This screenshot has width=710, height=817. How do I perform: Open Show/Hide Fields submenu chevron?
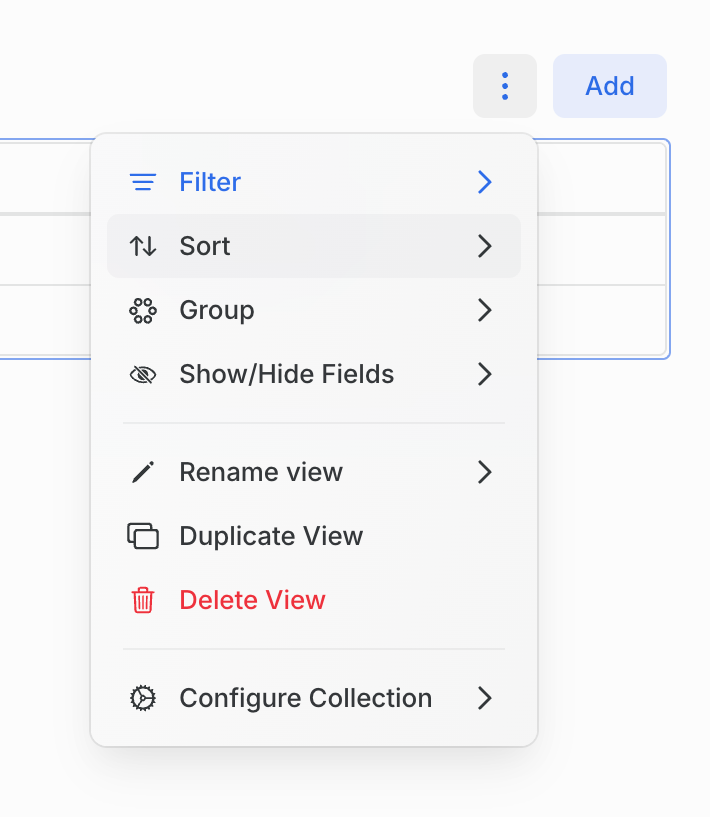tap(484, 374)
